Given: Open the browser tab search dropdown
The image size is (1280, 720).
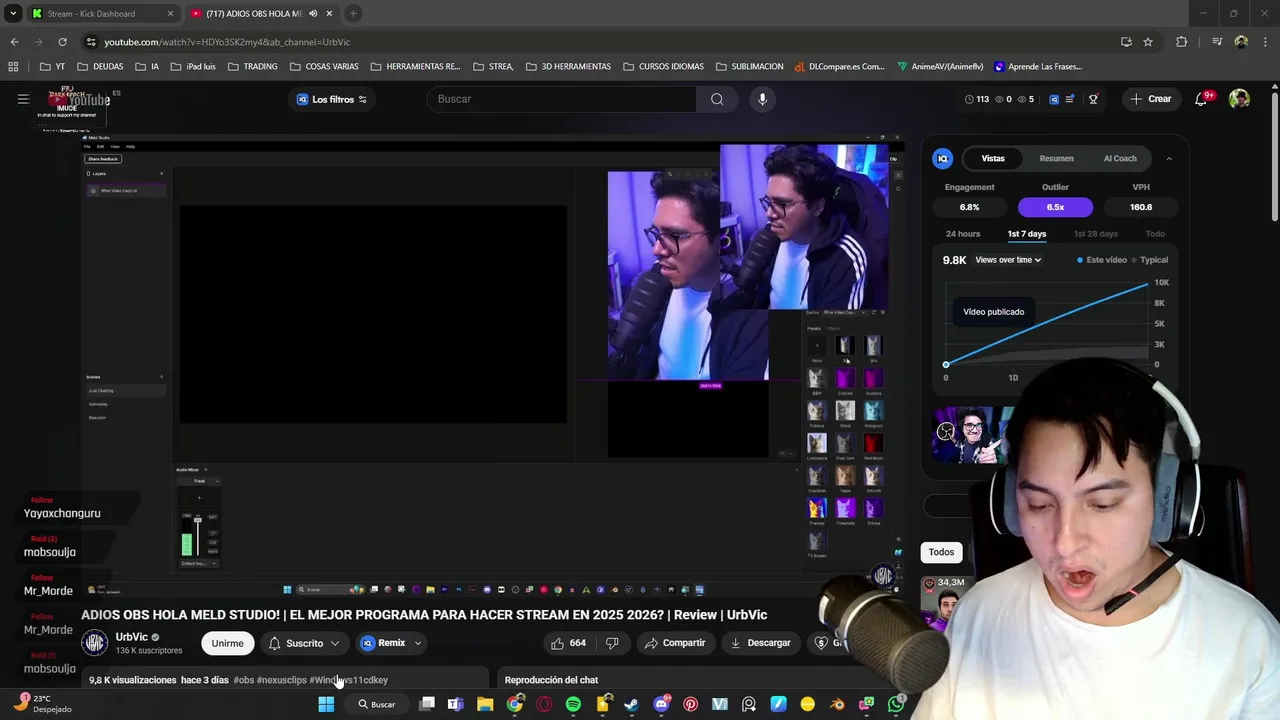Looking at the screenshot, I should pyautogui.click(x=13, y=14).
